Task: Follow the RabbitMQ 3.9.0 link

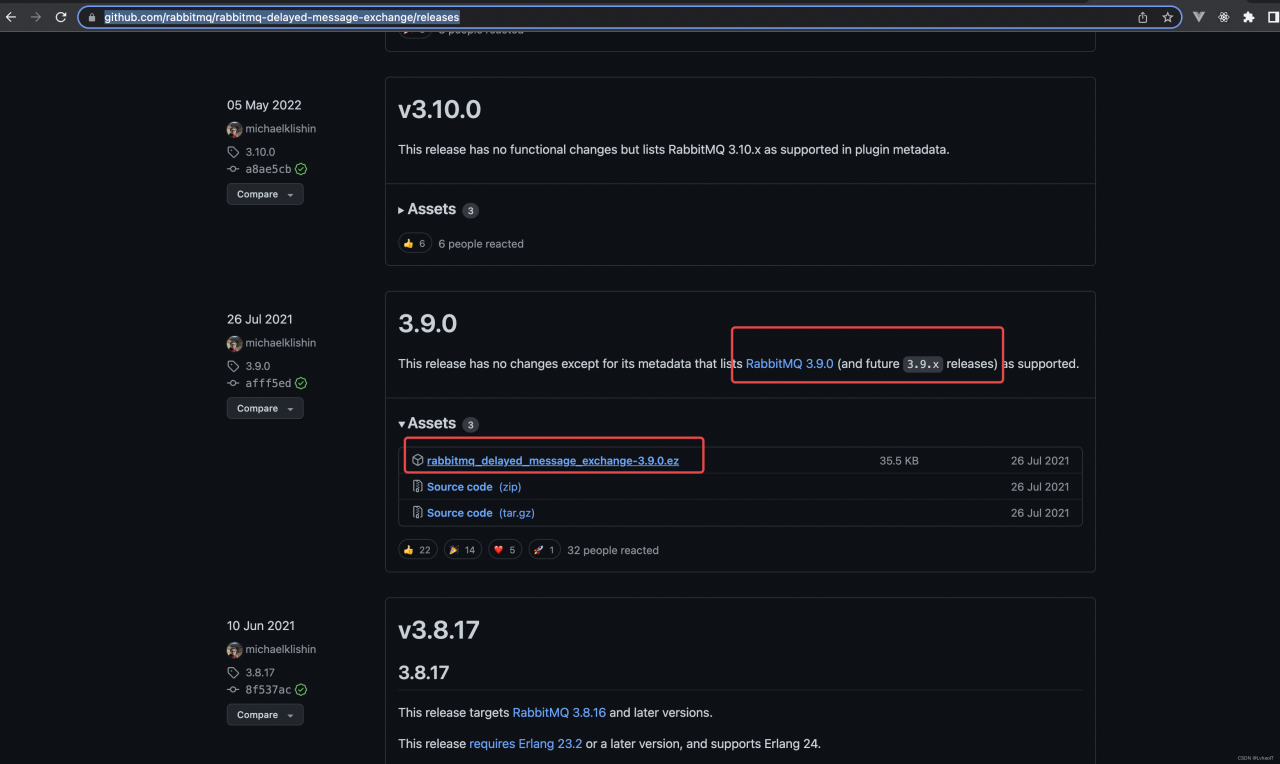Action: pos(789,364)
